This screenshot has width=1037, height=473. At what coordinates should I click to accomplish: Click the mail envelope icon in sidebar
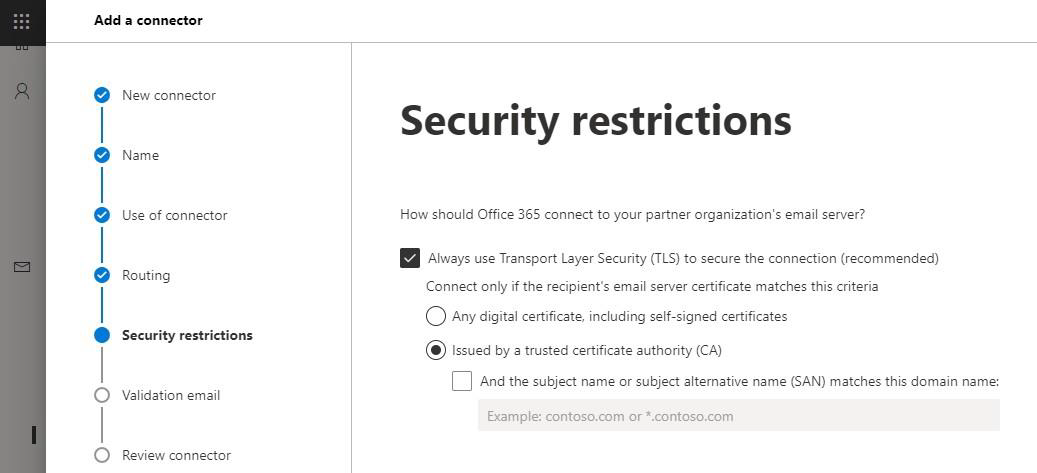22,267
